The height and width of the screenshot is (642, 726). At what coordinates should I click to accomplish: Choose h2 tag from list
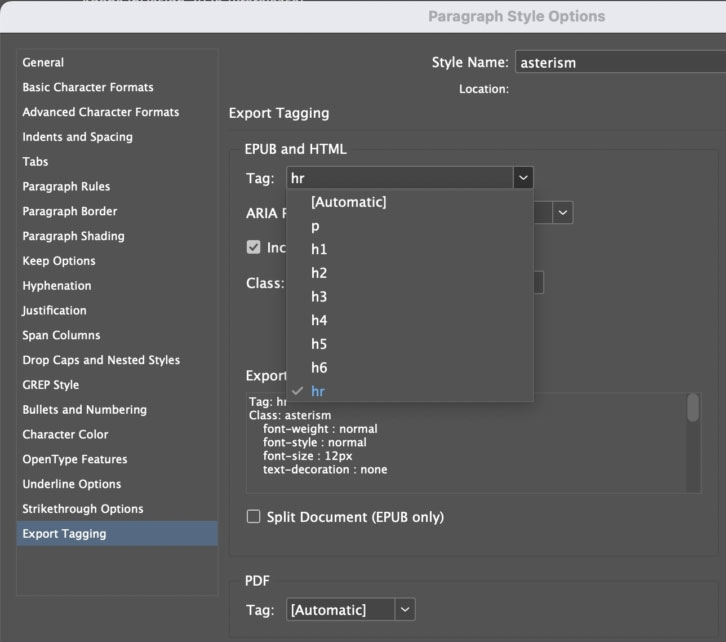(410, 273)
